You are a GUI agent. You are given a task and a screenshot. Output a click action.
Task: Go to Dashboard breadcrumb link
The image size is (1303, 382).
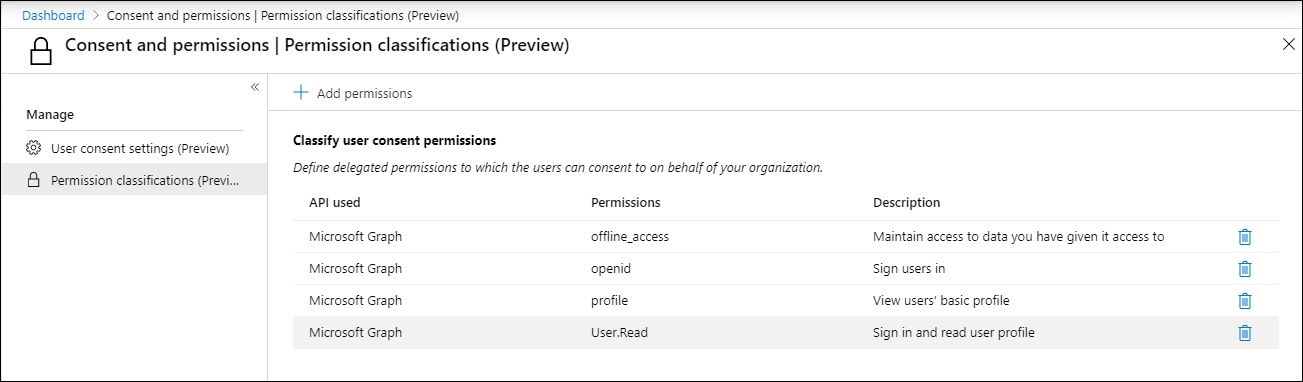(53, 15)
